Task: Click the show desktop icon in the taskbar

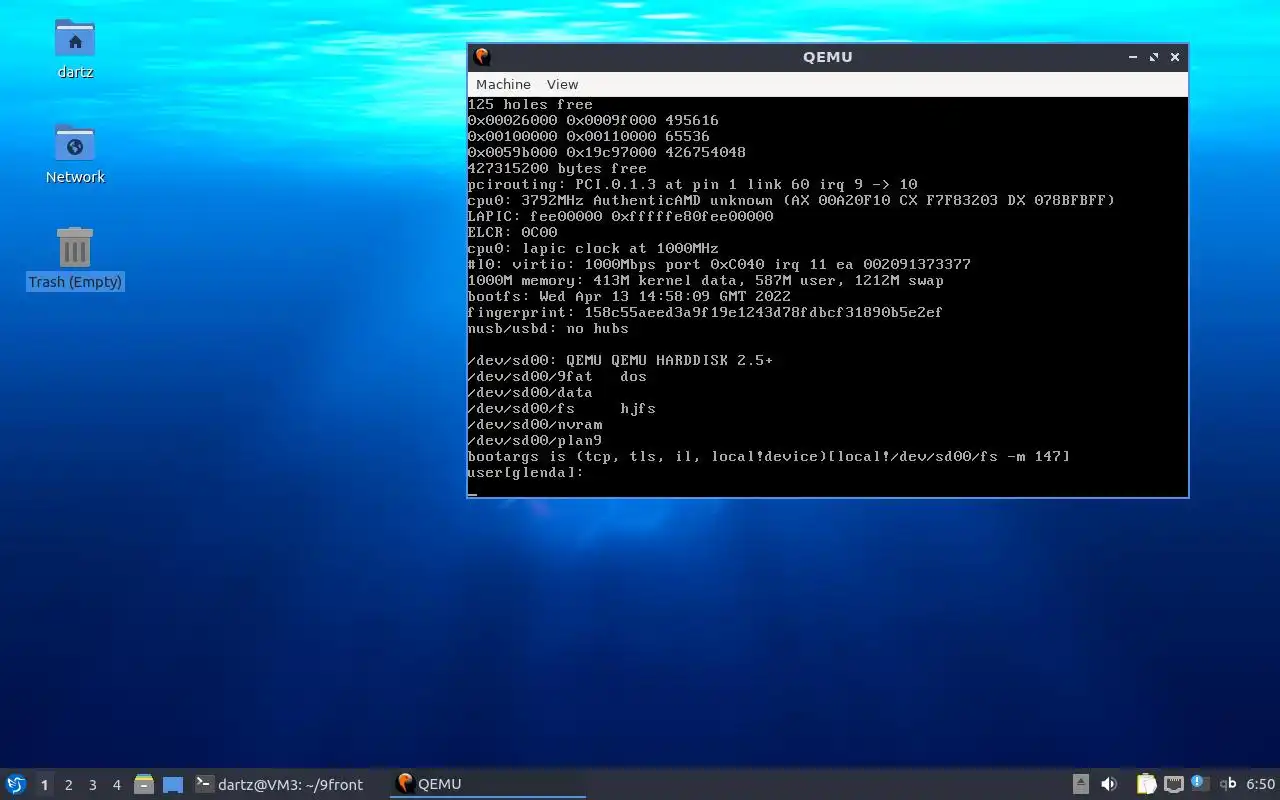Action: pos(173,784)
